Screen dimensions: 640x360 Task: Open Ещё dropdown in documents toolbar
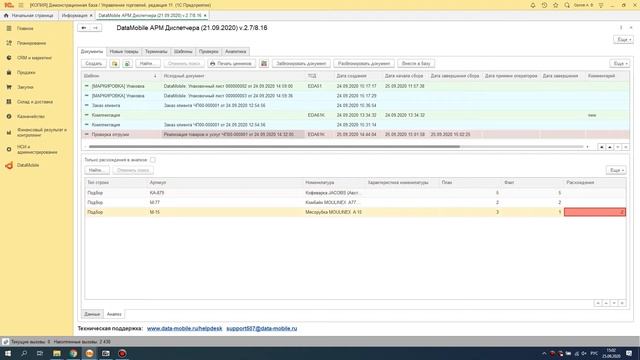click(619, 64)
